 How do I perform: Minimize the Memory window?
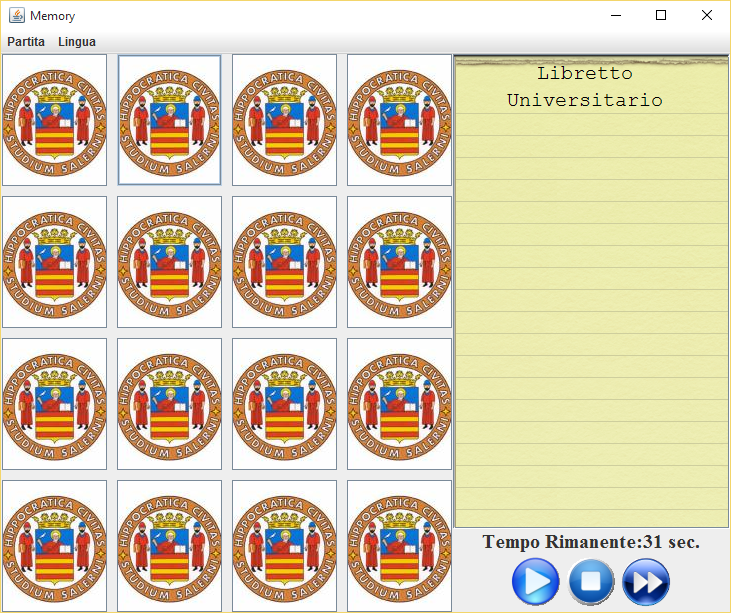coord(616,15)
